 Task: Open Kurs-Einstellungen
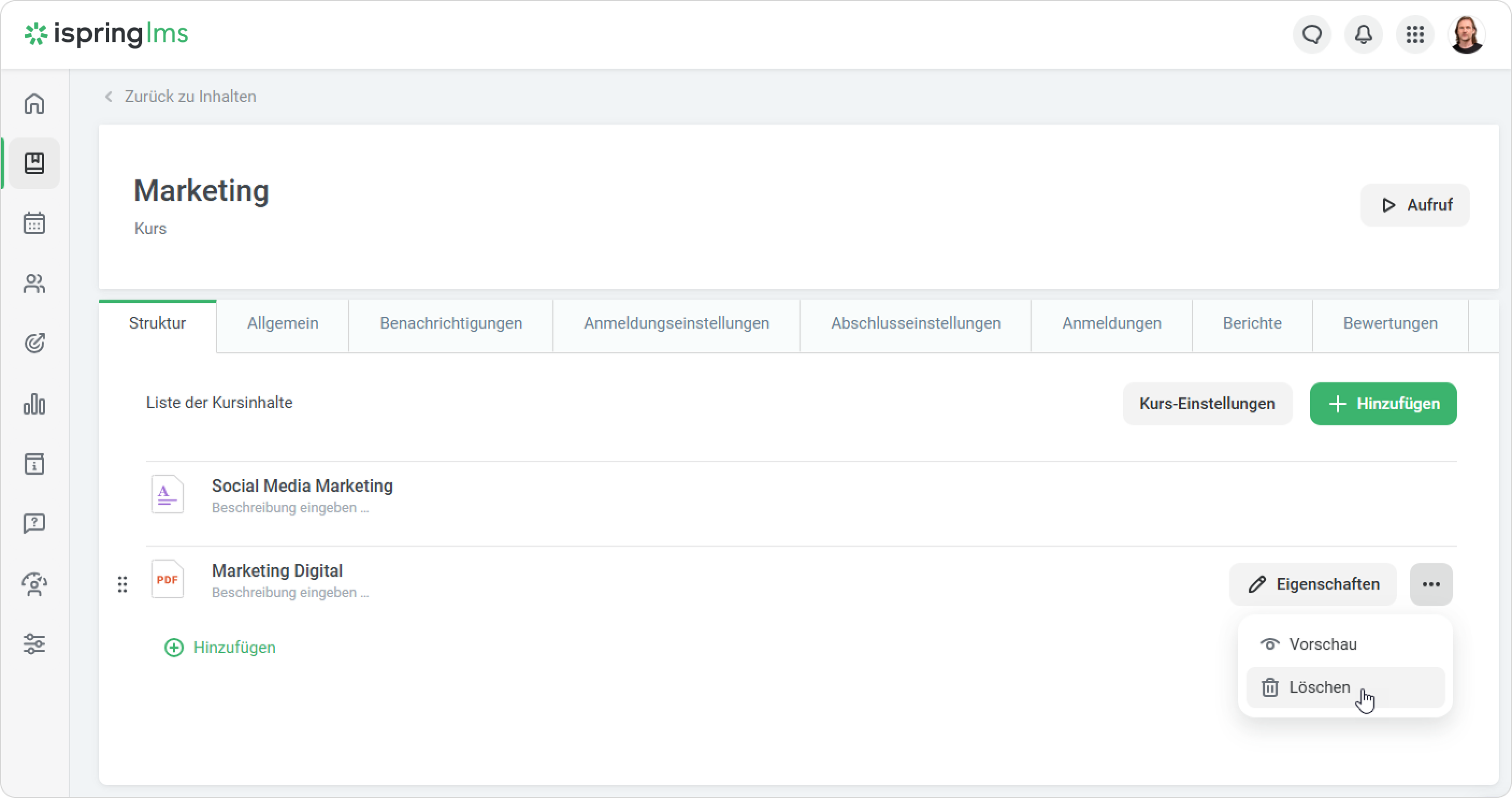(x=1207, y=404)
